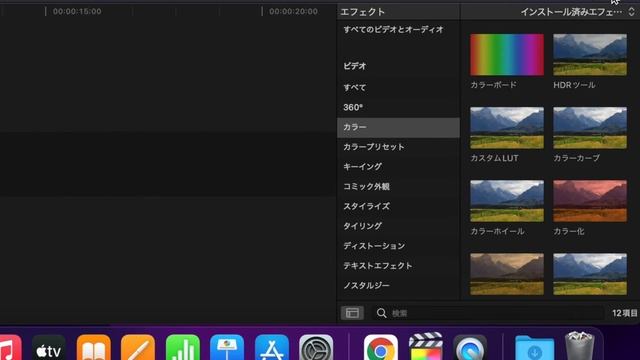The height and width of the screenshot is (360, 640).
Task: Select the カラーカーブ effect thumbnail
Action: click(x=590, y=128)
